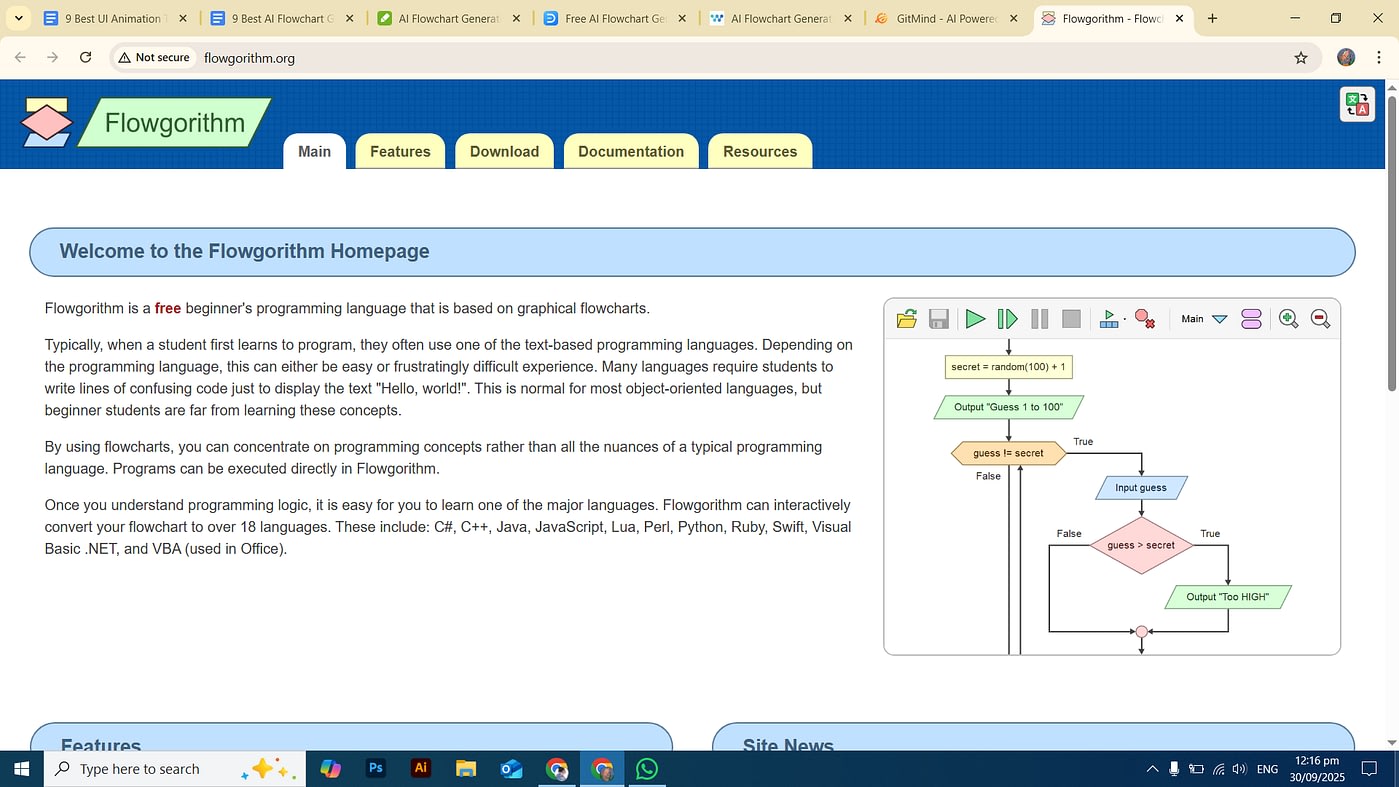Click the Flowgorithm logo shapes icon
1399x787 pixels.
click(x=46, y=124)
